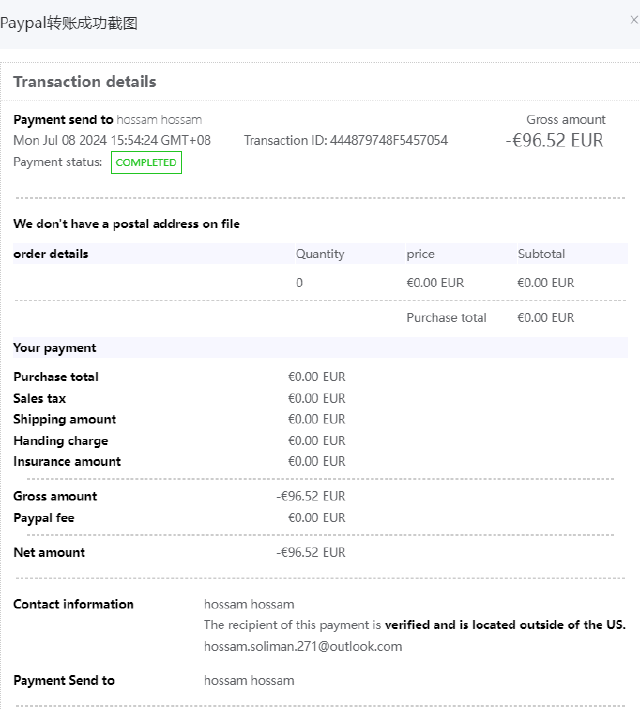
Task: Click the COMPLETED payment status badge
Action: (146, 162)
